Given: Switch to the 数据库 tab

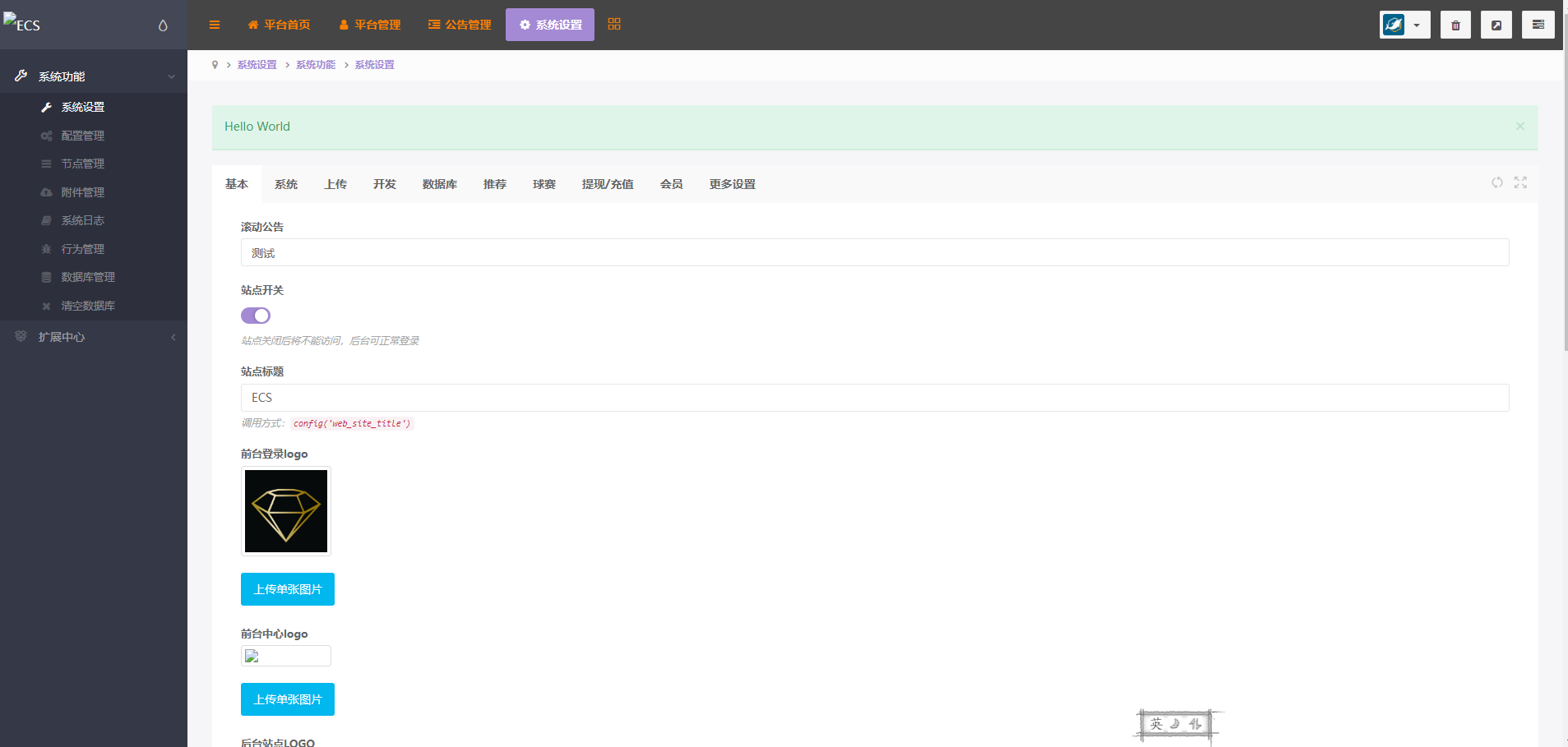Looking at the screenshot, I should click(x=440, y=184).
